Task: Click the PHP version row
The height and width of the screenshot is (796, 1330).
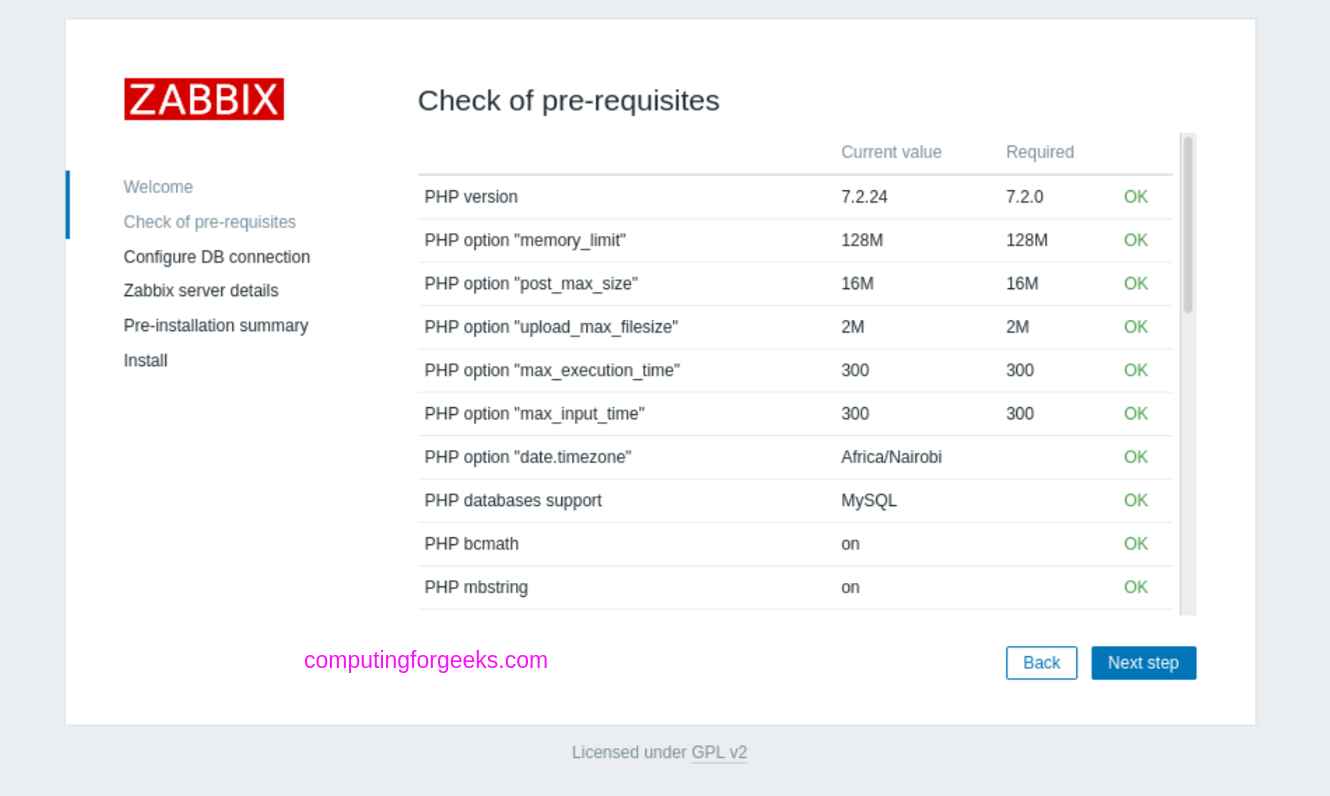Action: [795, 197]
